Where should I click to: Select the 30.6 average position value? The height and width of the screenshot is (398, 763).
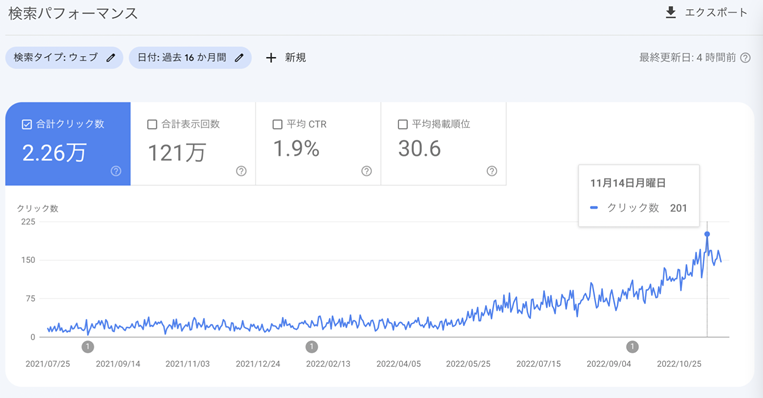point(419,148)
